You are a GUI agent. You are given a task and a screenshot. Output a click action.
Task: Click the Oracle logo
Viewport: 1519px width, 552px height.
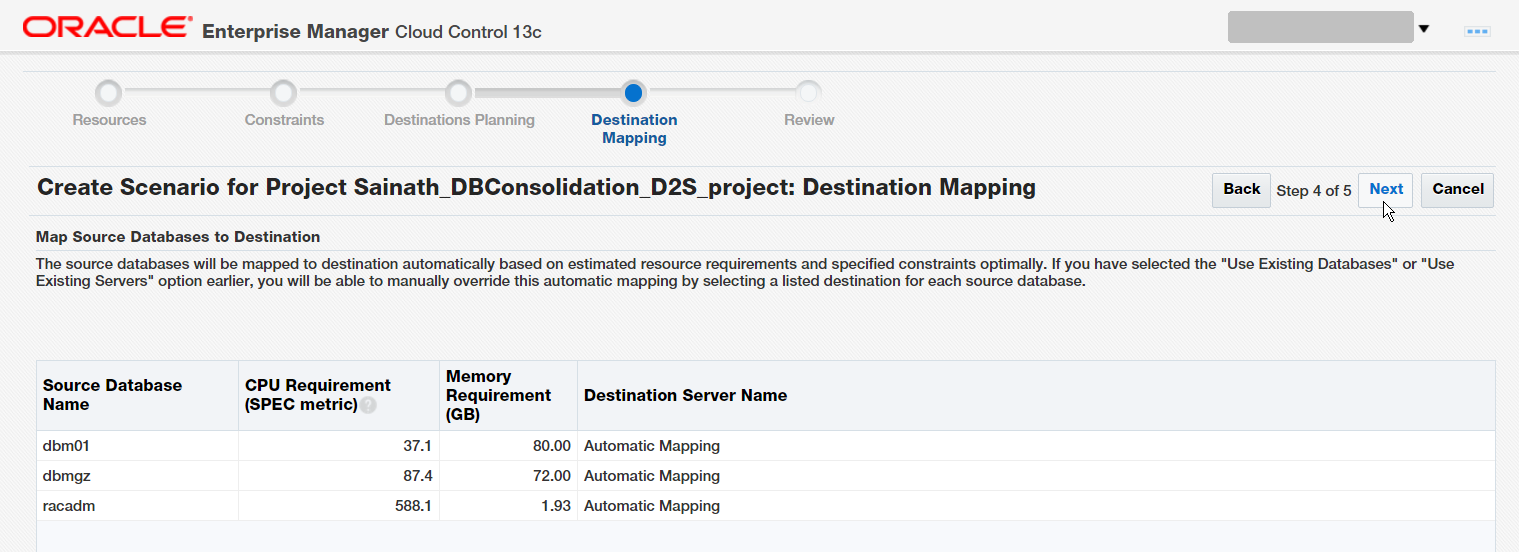(x=108, y=28)
